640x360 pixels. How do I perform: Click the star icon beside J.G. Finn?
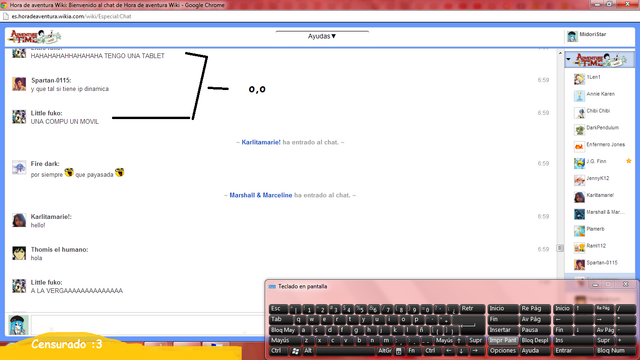coord(629,161)
